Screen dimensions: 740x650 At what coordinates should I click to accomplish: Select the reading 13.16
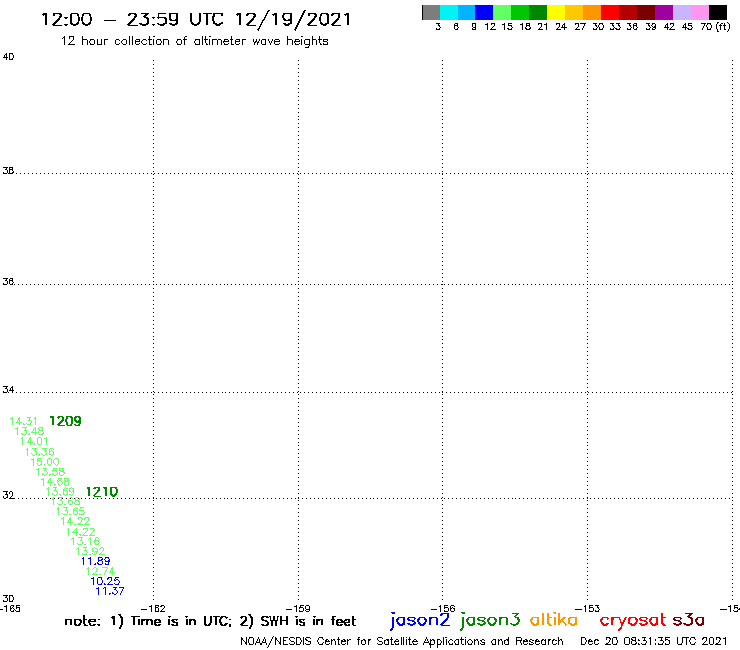85,541
